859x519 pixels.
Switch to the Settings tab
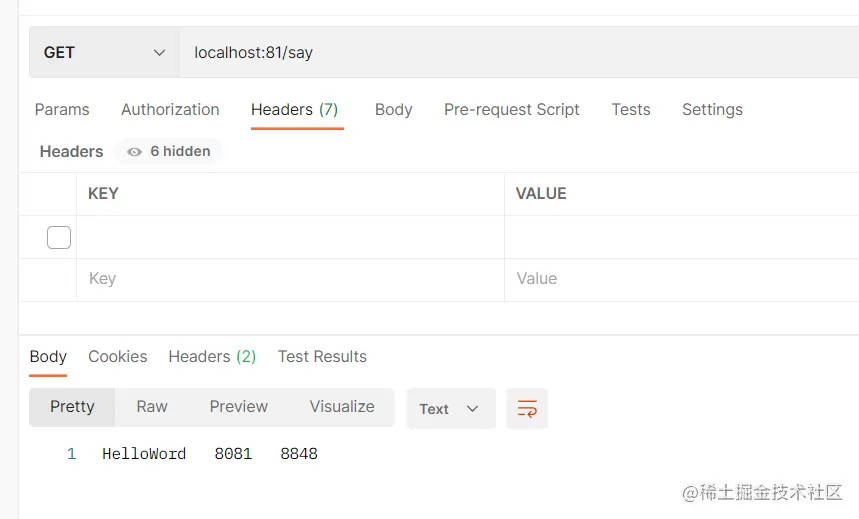click(x=712, y=110)
